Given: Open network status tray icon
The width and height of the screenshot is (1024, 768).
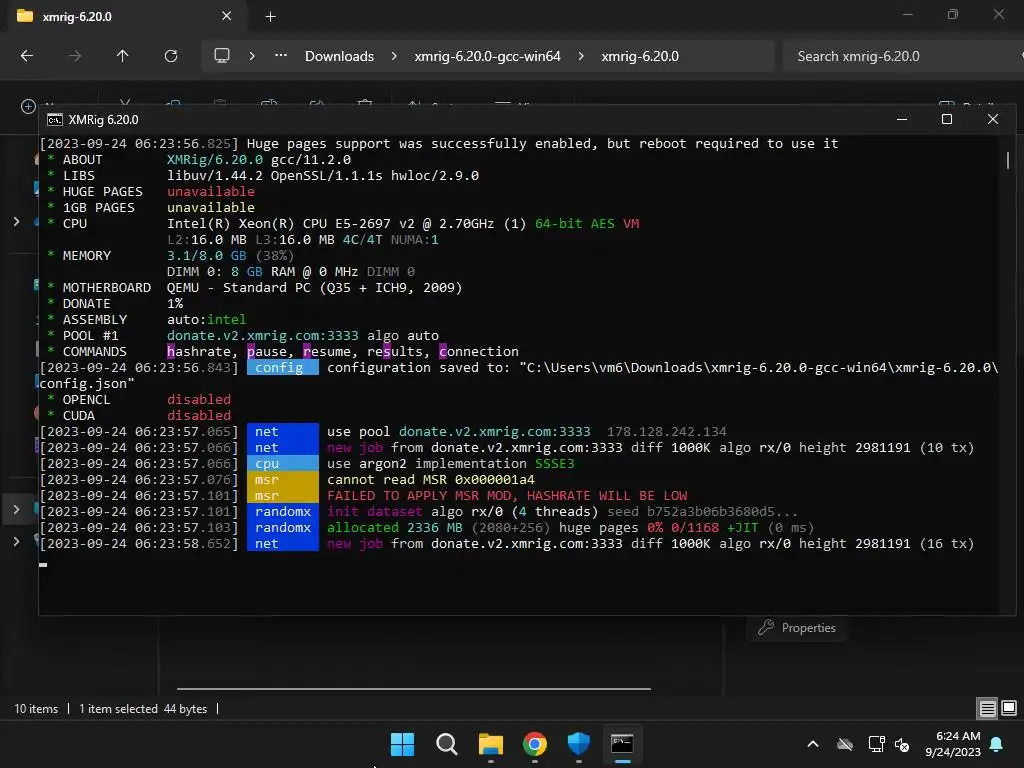Looking at the screenshot, I should point(876,744).
